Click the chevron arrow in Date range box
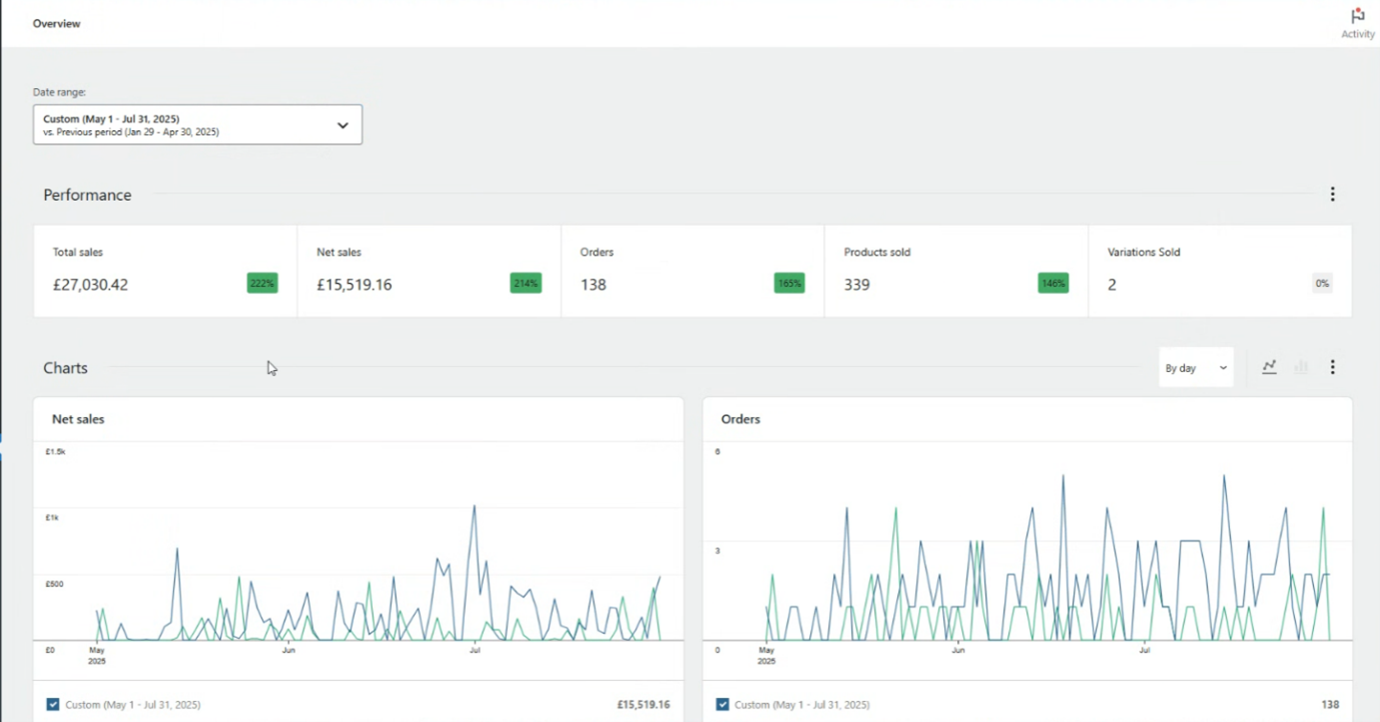 342,125
